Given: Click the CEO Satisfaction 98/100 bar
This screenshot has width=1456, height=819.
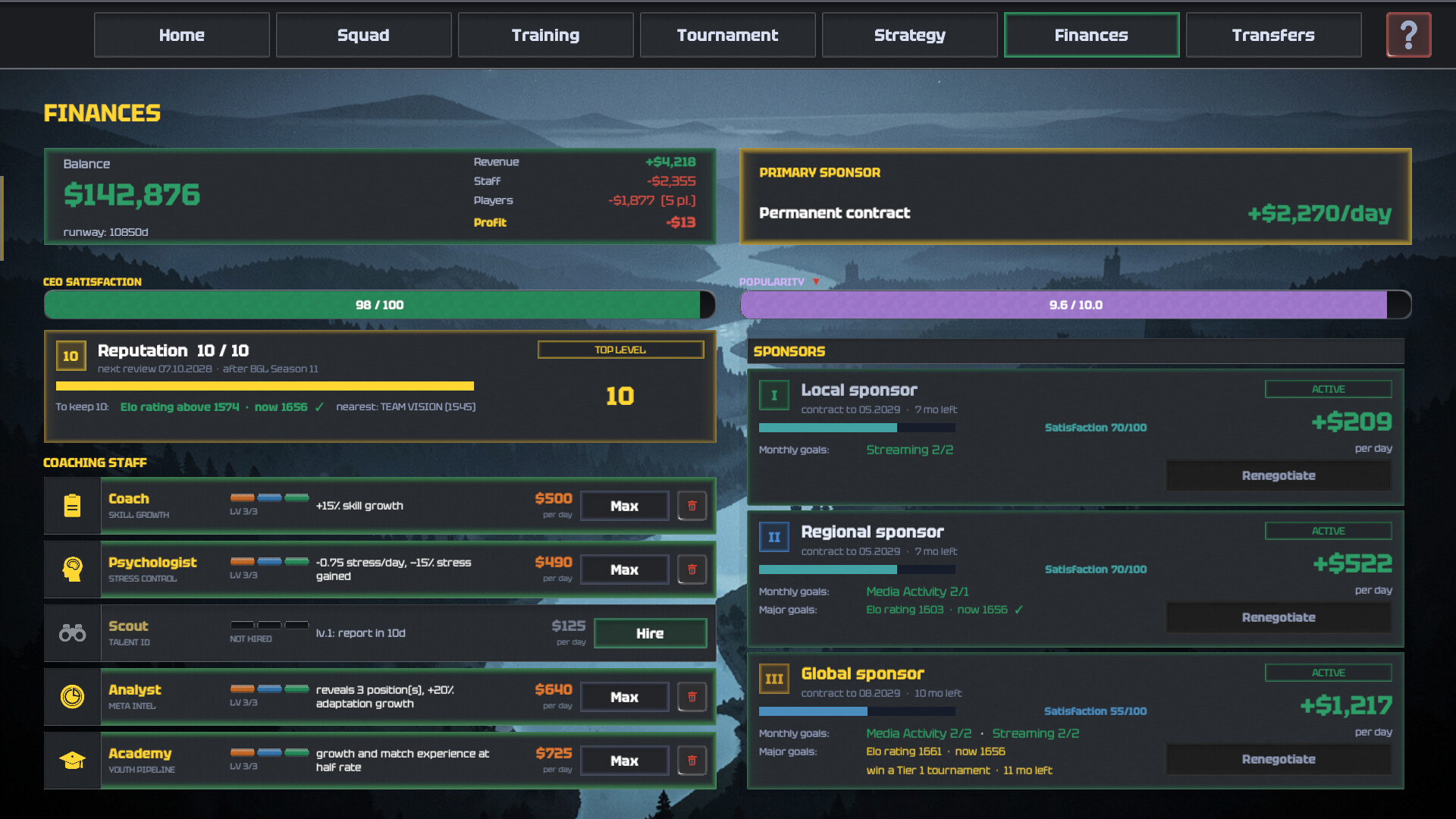Looking at the screenshot, I should [x=380, y=305].
